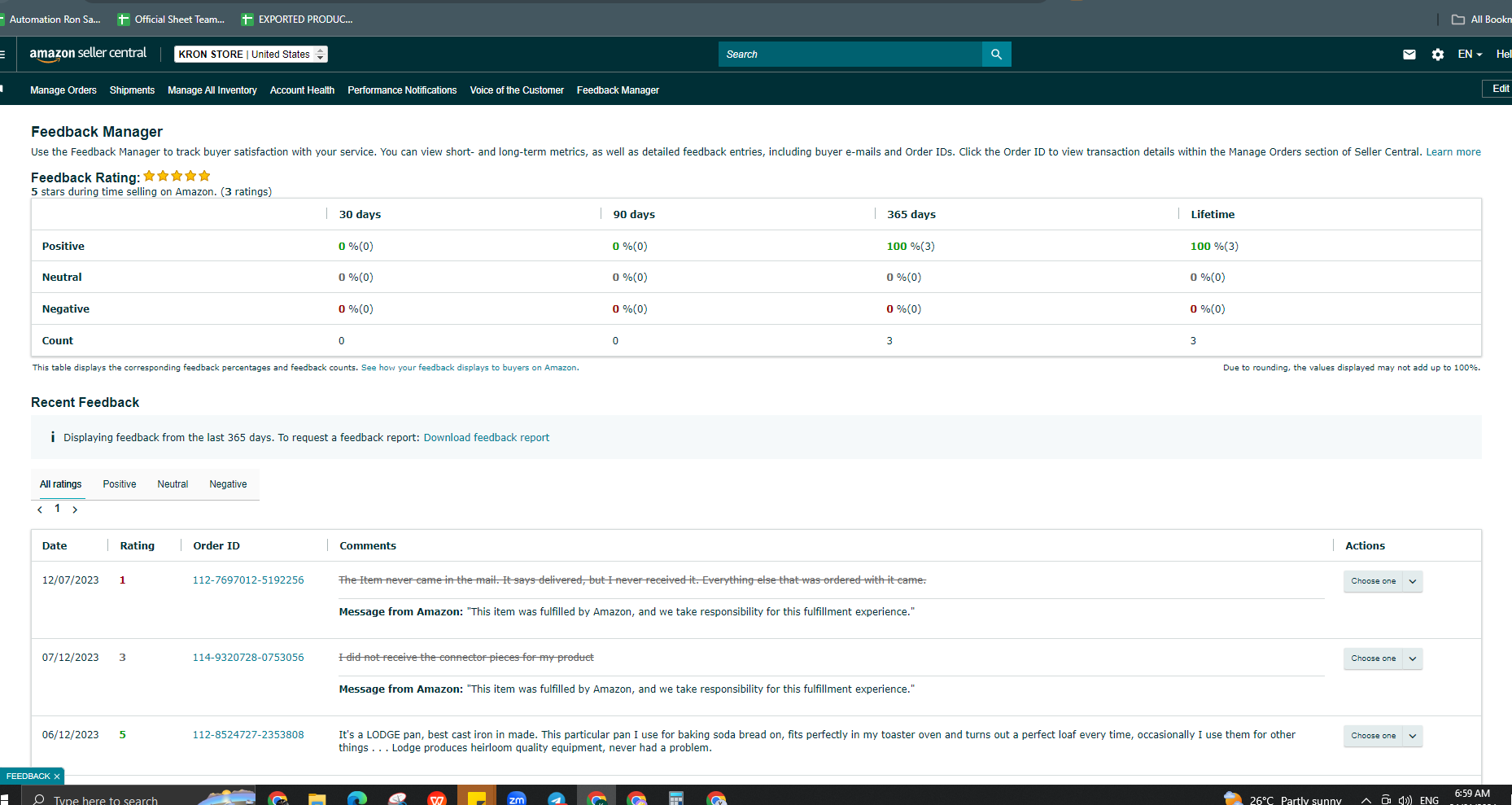Click Download feedback report link
1512x805 pixels.
click(487, 438)
